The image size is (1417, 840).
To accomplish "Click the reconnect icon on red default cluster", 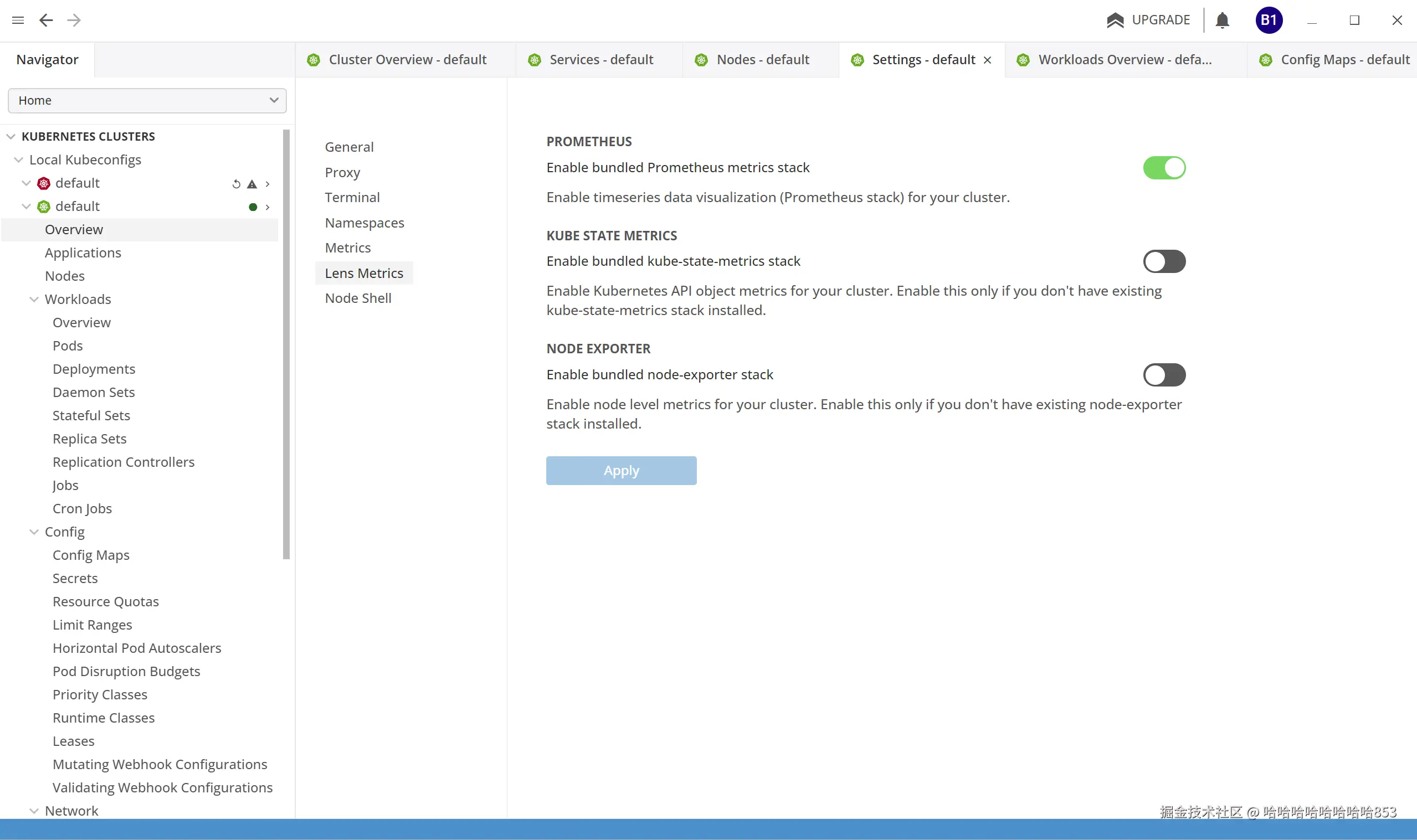I will (237, 184).
